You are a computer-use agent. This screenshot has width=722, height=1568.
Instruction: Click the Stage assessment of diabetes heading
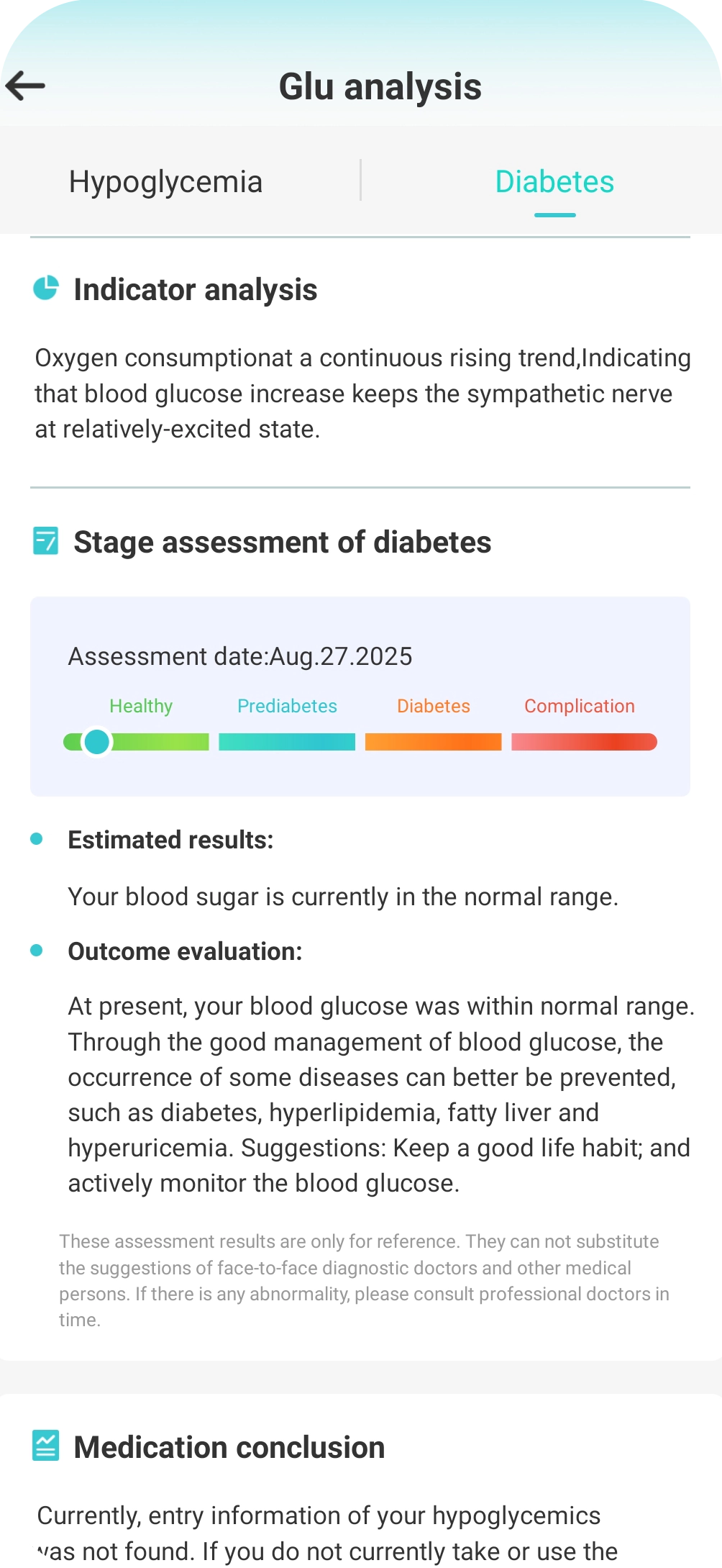(x=283, y=542)
